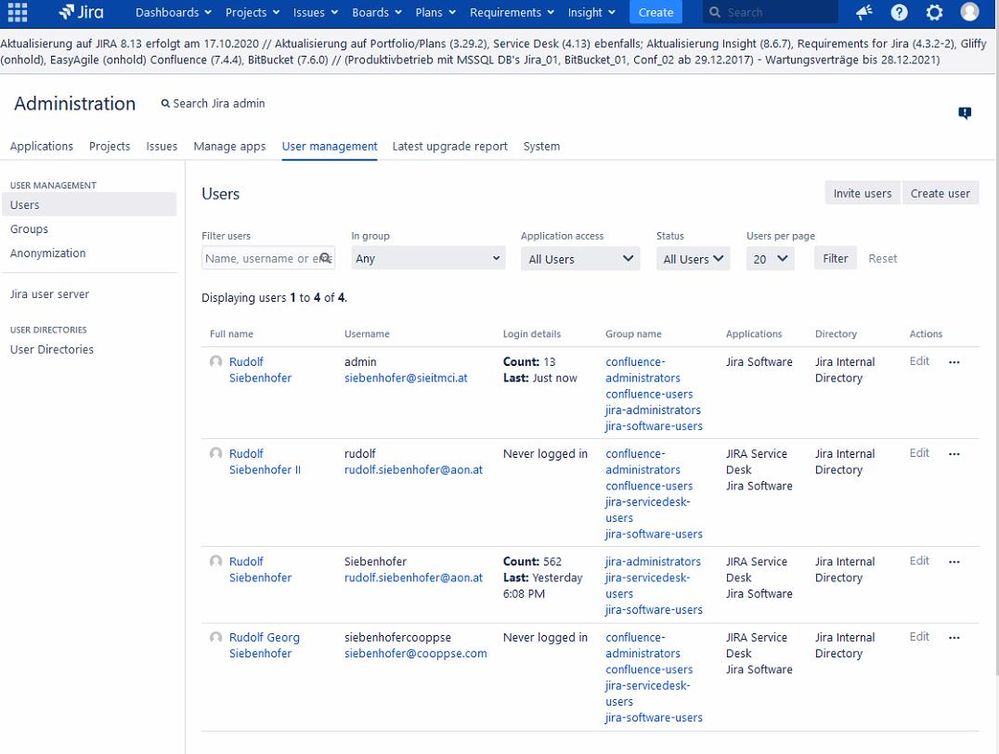This screenshot has width=999, height=754.
Task: Open Anonymization in the sidebar
Action: 48,253
